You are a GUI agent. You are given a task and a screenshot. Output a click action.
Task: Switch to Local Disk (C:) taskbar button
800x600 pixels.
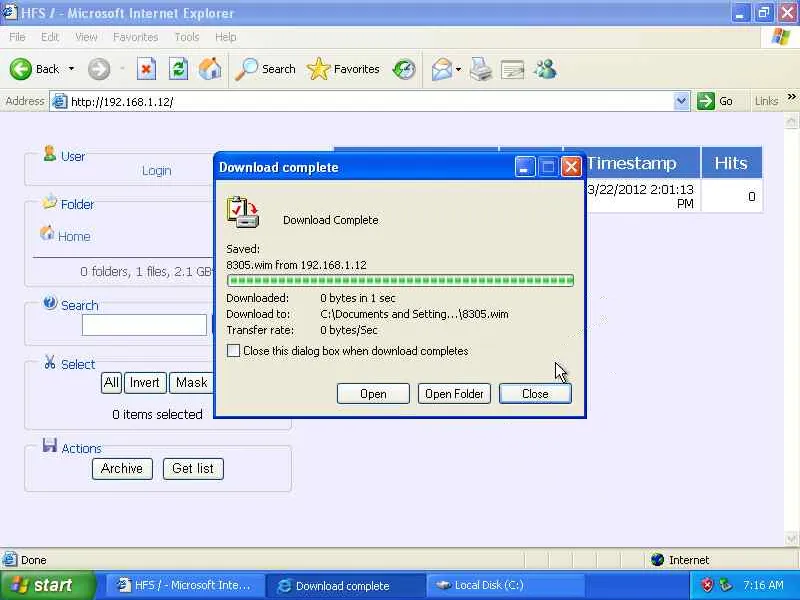505,585
